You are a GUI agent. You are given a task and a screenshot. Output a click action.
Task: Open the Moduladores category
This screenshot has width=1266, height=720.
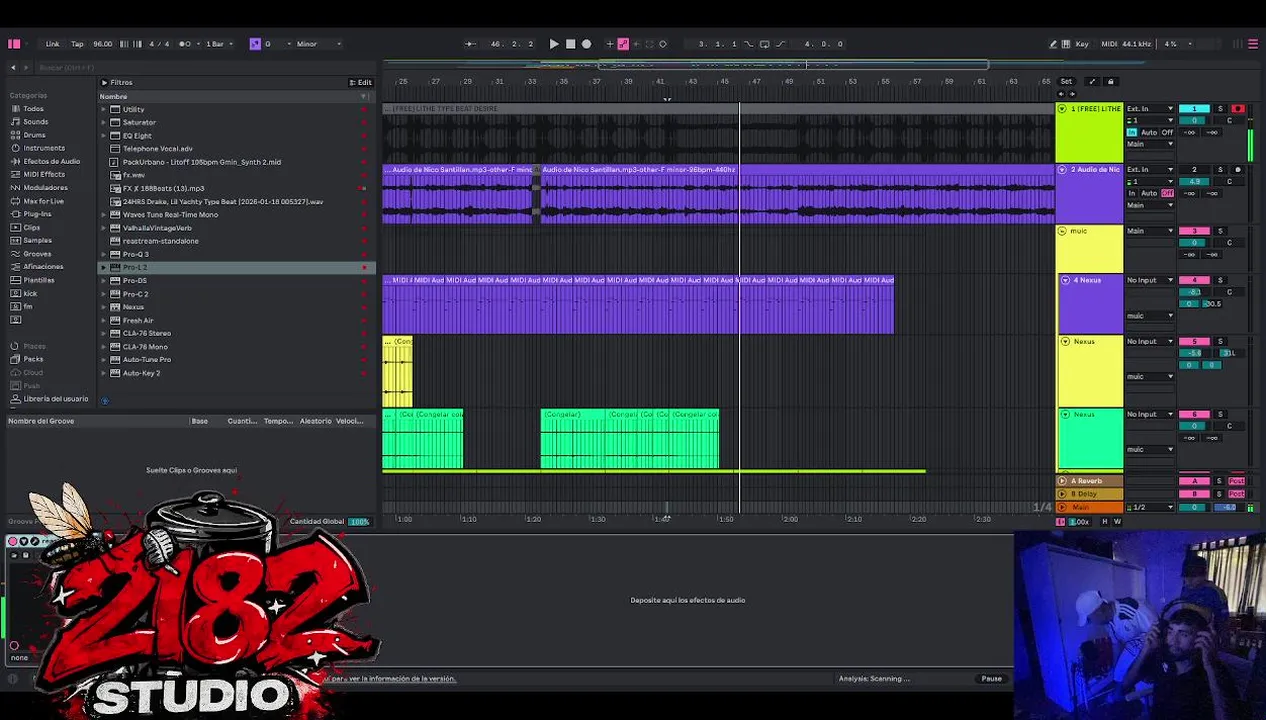pyautogui.click(x=45, y=187)
